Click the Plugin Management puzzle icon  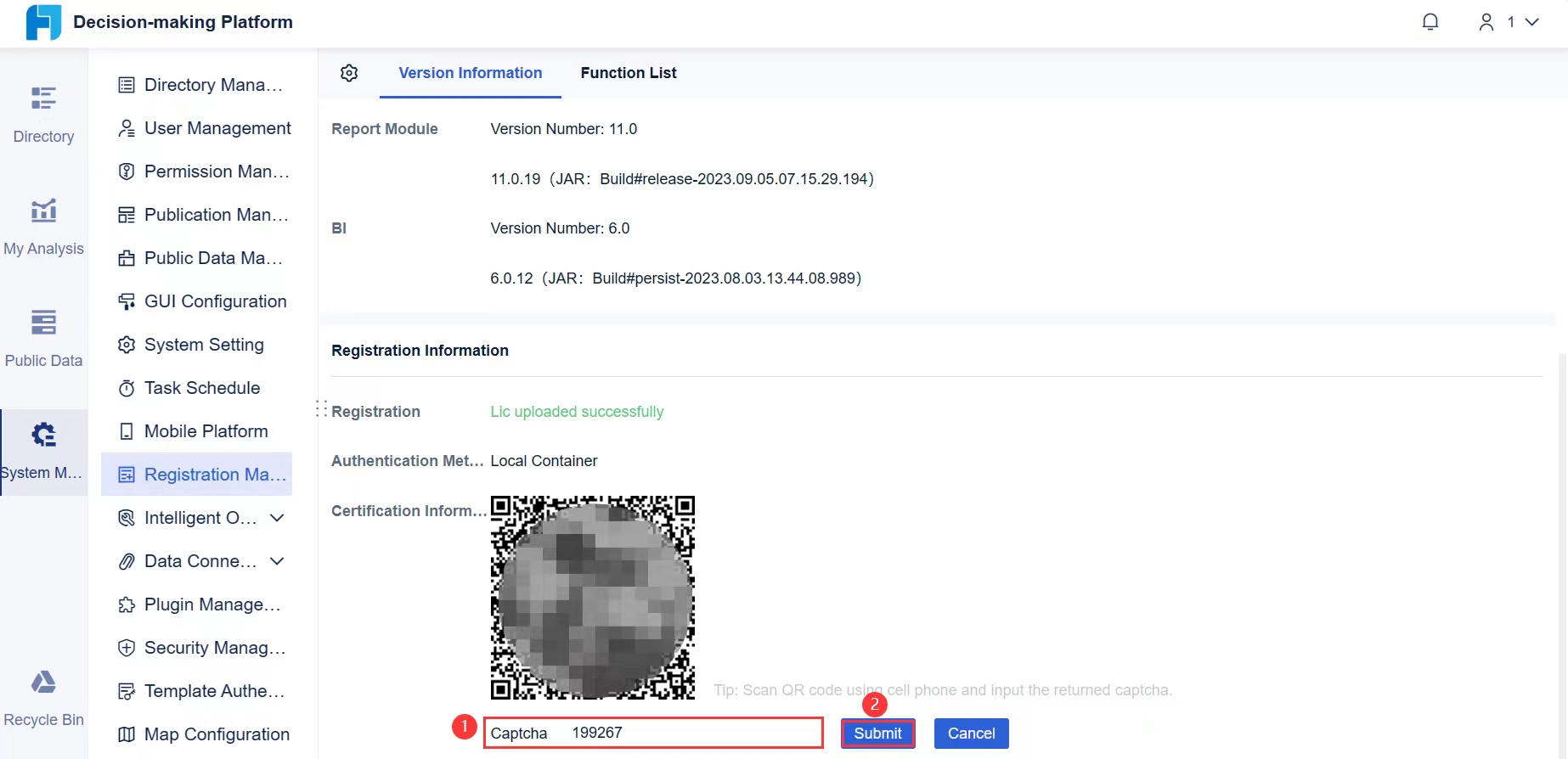click(x=127, y=604)
